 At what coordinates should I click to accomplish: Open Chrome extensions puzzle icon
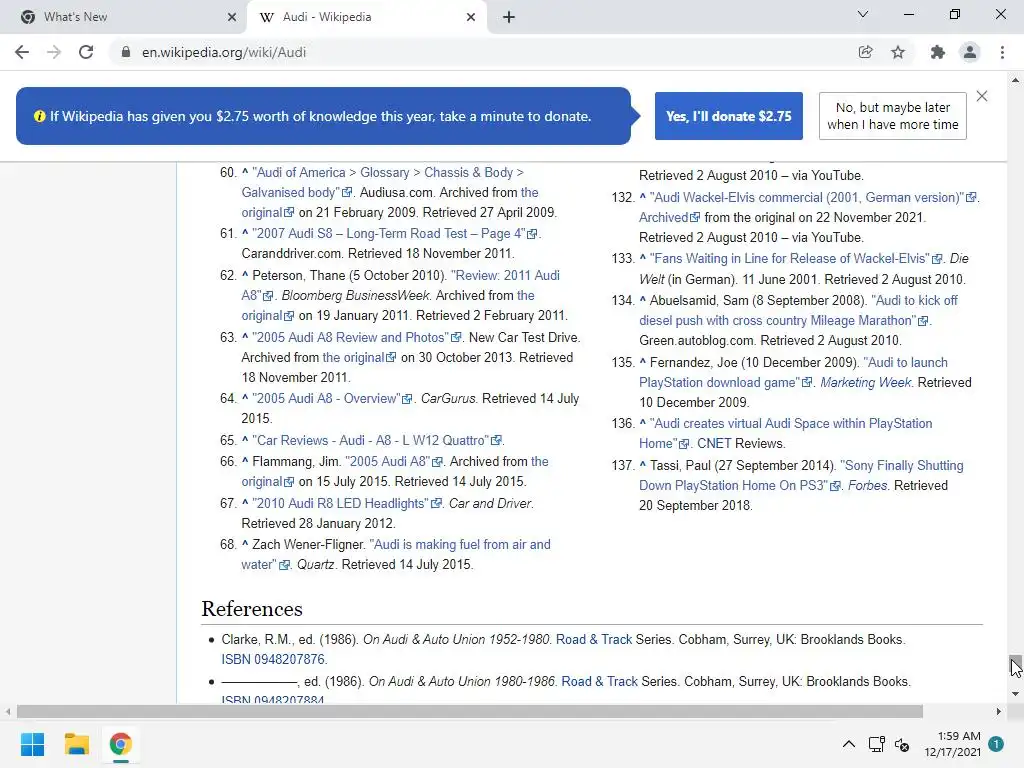(938, 52)
